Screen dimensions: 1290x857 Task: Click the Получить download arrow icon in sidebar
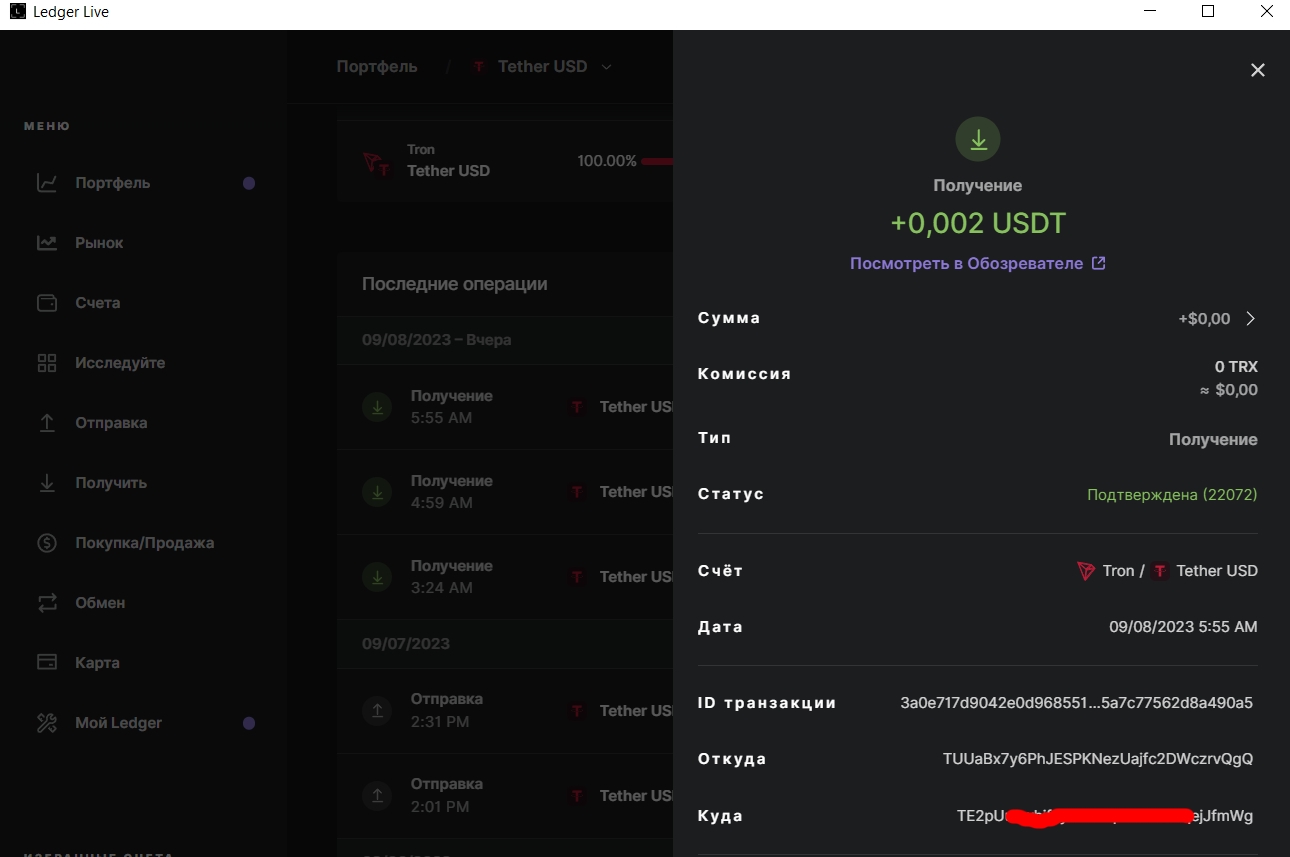pos(47,483)
